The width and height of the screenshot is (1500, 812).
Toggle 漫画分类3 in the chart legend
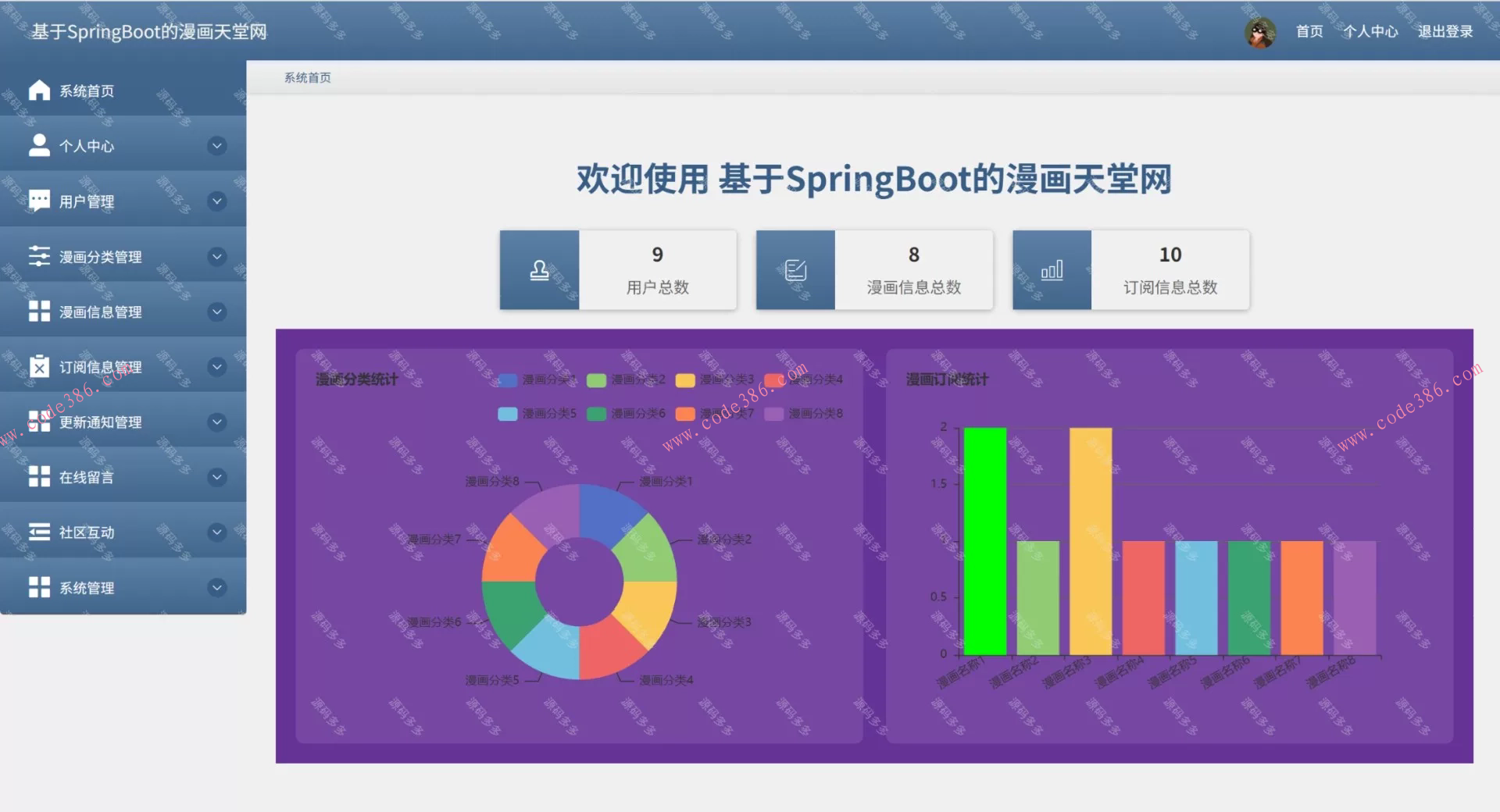(715, 379)
